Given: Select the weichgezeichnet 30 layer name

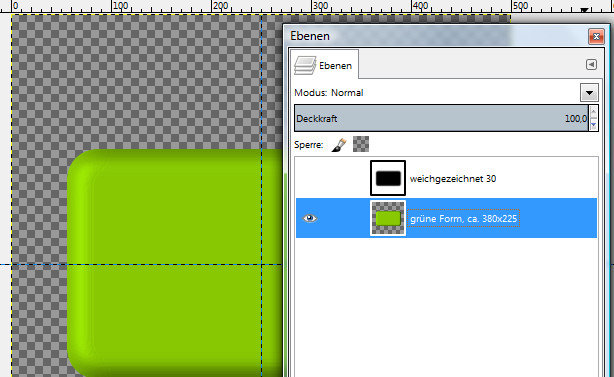Looking at the screenshot, I should (x=453, y=179).
